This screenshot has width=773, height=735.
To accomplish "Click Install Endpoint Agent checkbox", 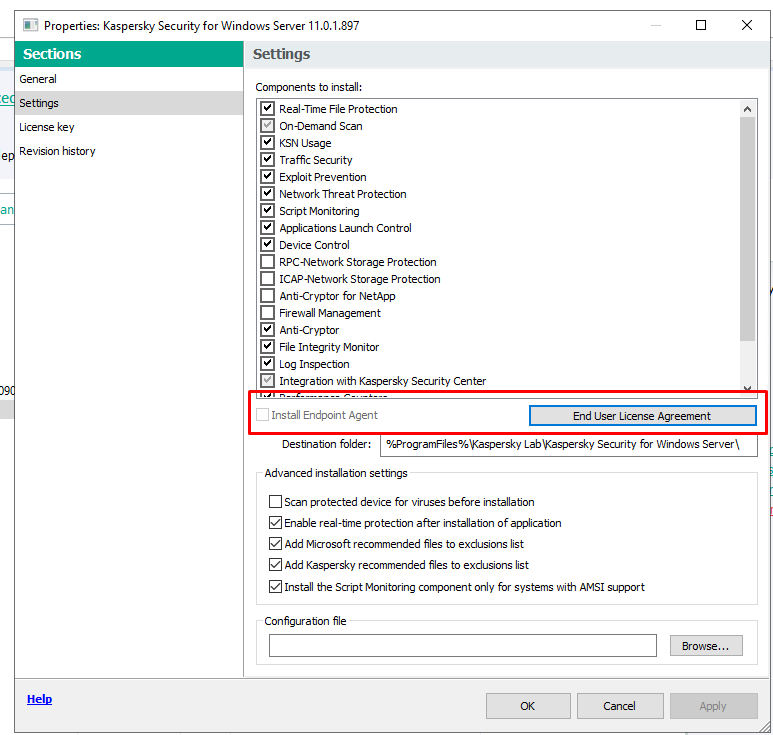I will (263, 415).
